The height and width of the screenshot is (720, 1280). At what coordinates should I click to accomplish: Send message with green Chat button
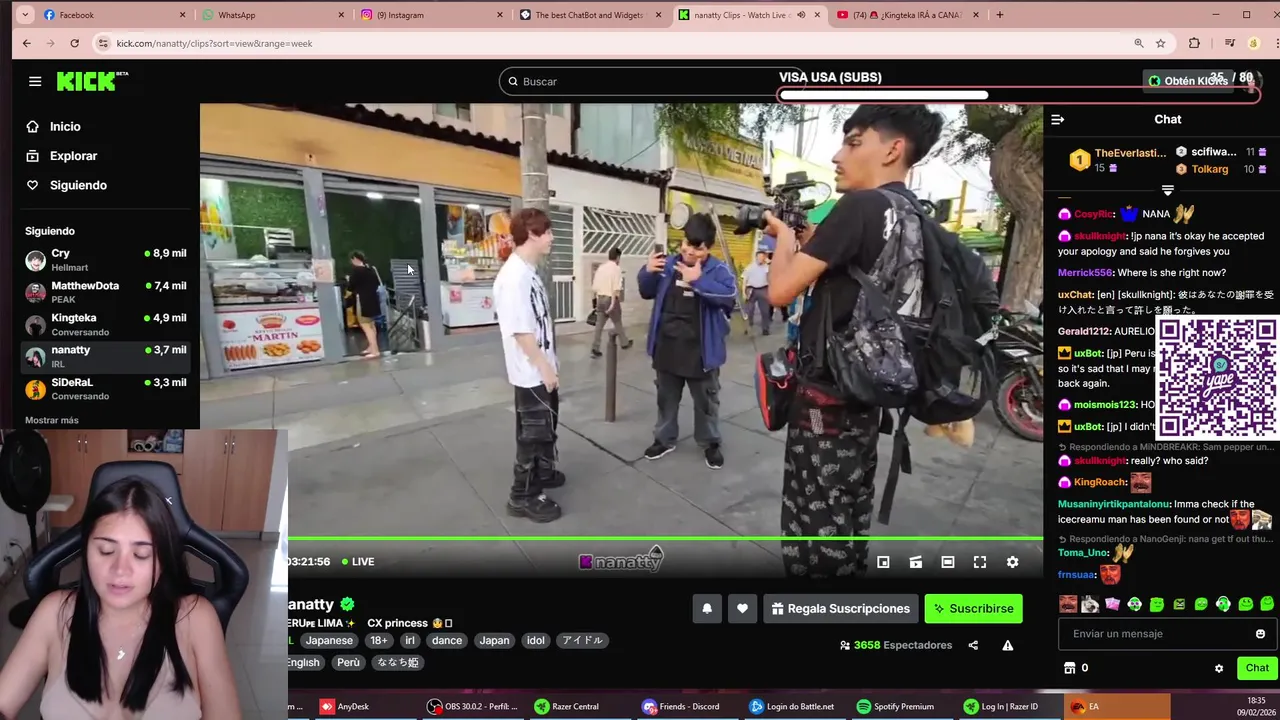click(1257, 668)
